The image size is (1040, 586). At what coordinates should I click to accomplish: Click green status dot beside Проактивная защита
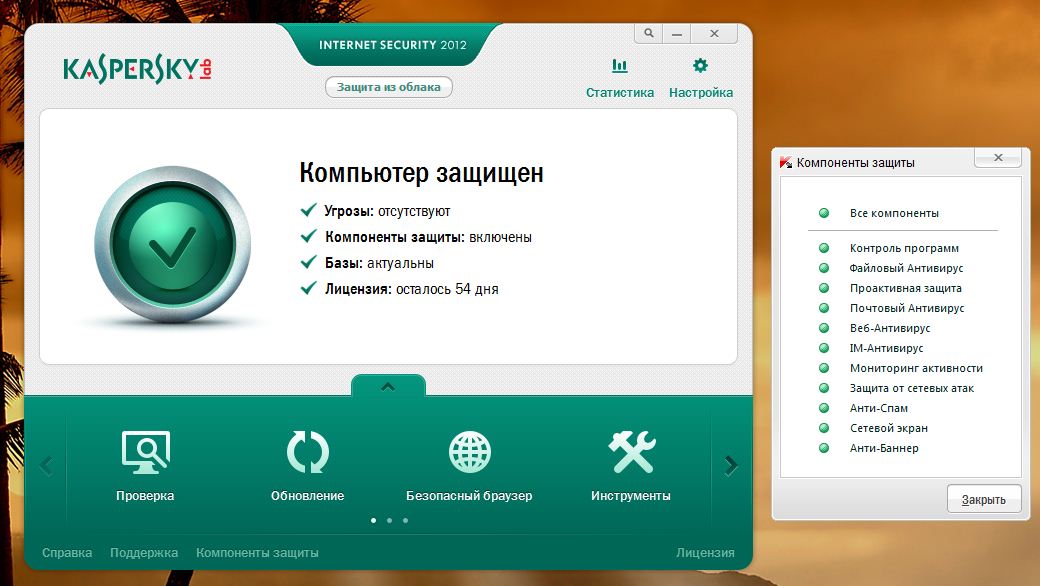824,288
